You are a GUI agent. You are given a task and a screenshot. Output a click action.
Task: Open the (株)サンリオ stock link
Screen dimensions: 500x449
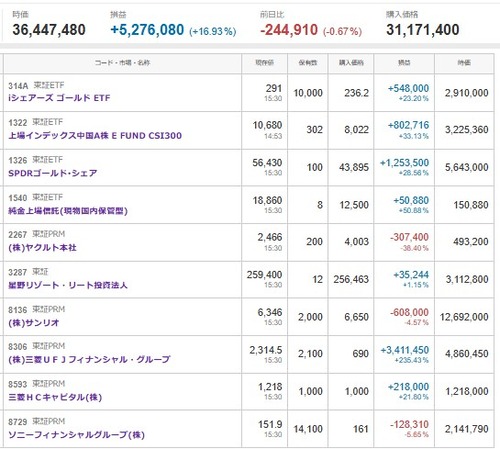pyautogui.click(x=34, y=323)
